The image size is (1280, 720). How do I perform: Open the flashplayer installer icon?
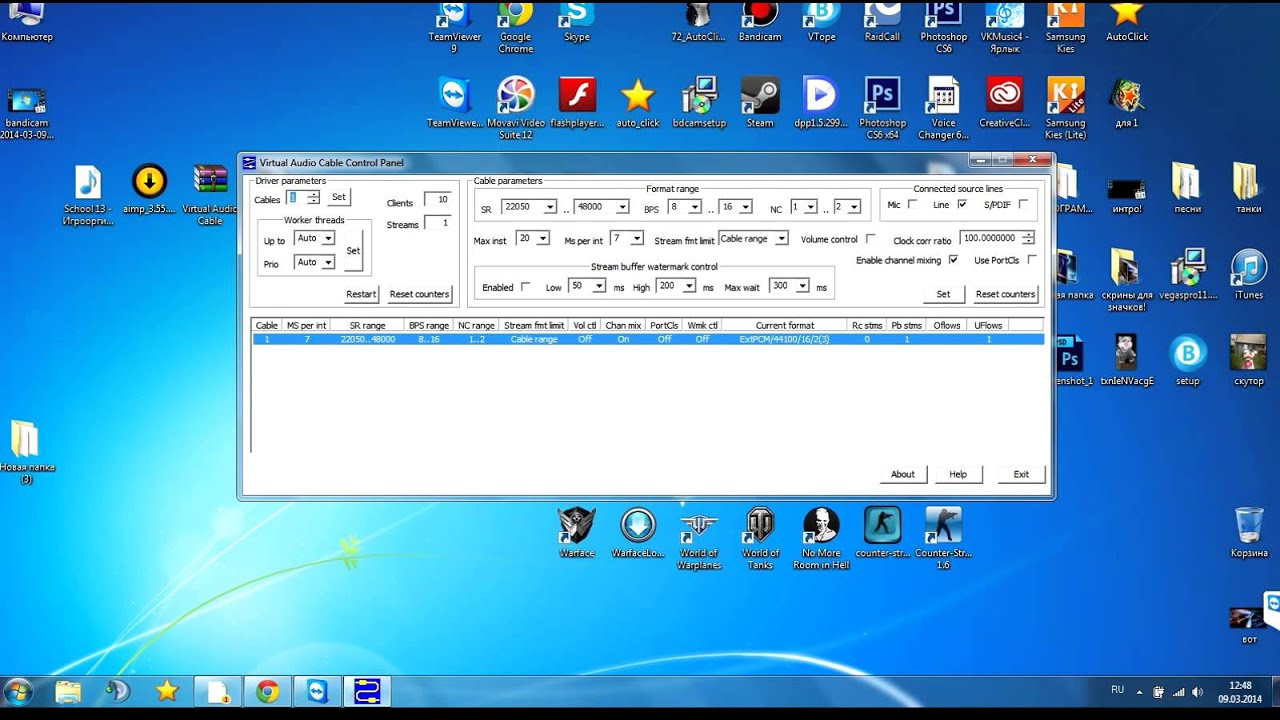coord(577,102)
